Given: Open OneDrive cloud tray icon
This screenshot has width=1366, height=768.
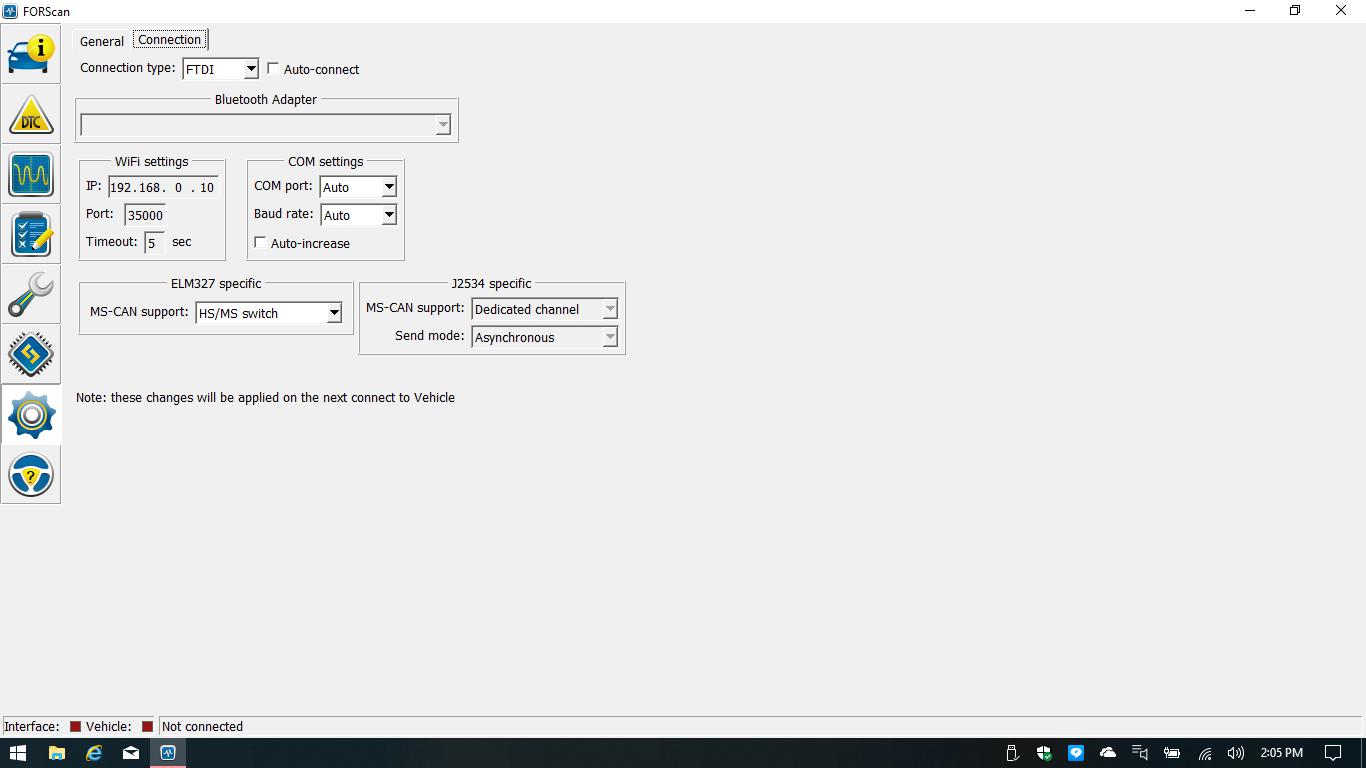Looking at the screenshot, I should click(x=1108, y=753).
